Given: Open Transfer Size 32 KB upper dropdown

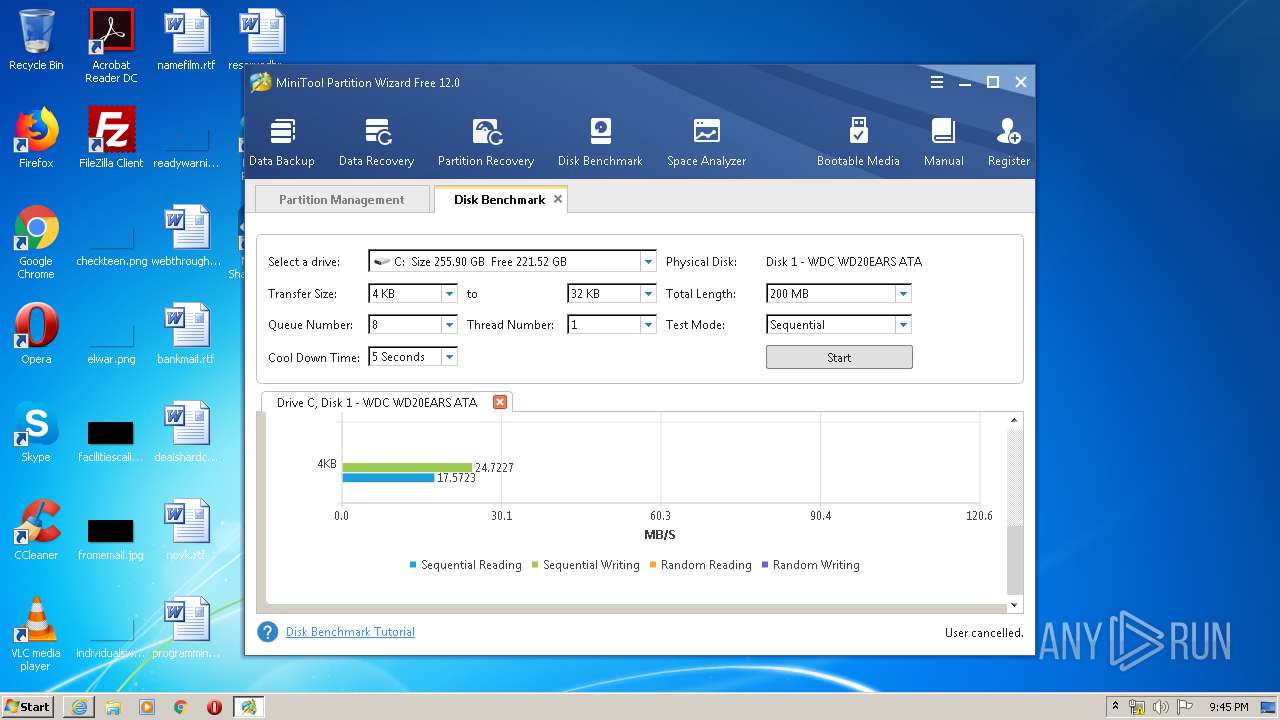Looking at the screenshot, I should tap(647, 294).
